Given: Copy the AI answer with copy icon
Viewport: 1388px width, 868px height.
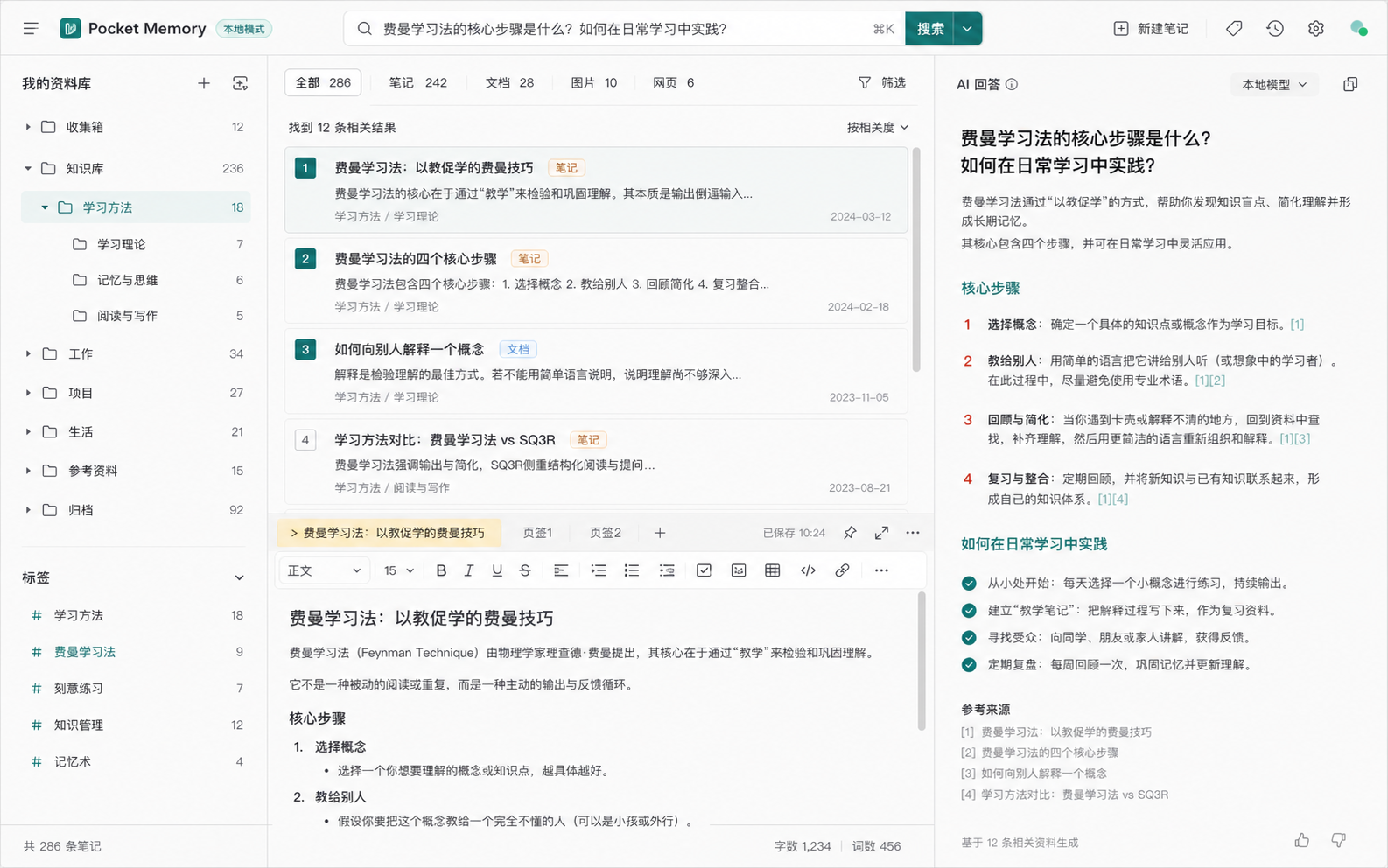Looking at the screenshot, I should (1350, 84).
